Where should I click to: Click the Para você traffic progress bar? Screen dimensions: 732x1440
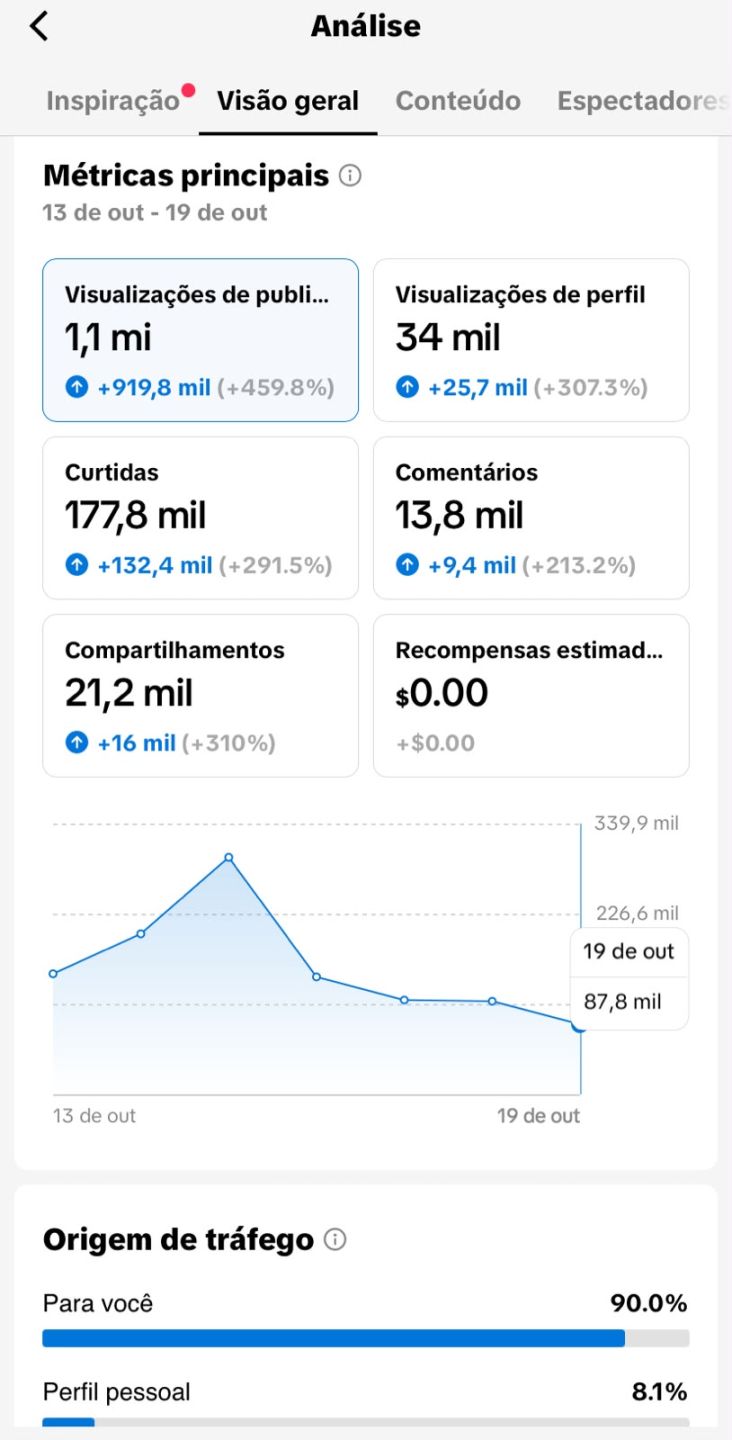pos(366,1338)
